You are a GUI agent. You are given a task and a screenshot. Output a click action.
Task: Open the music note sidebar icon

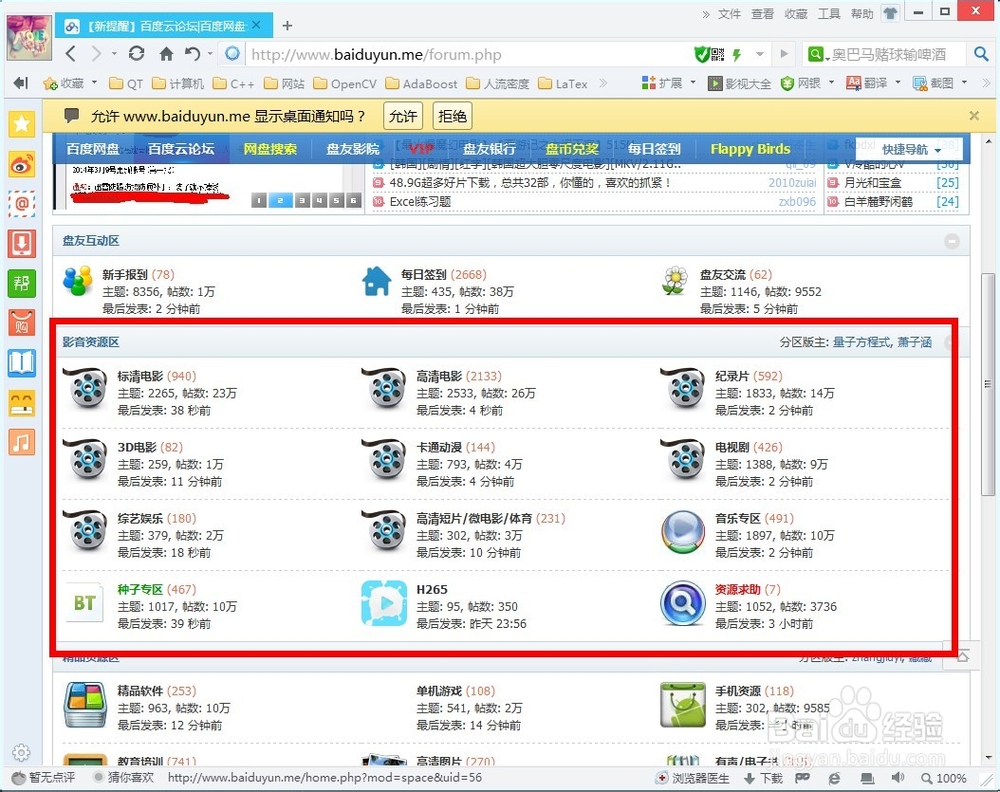(x=22, y=442)
